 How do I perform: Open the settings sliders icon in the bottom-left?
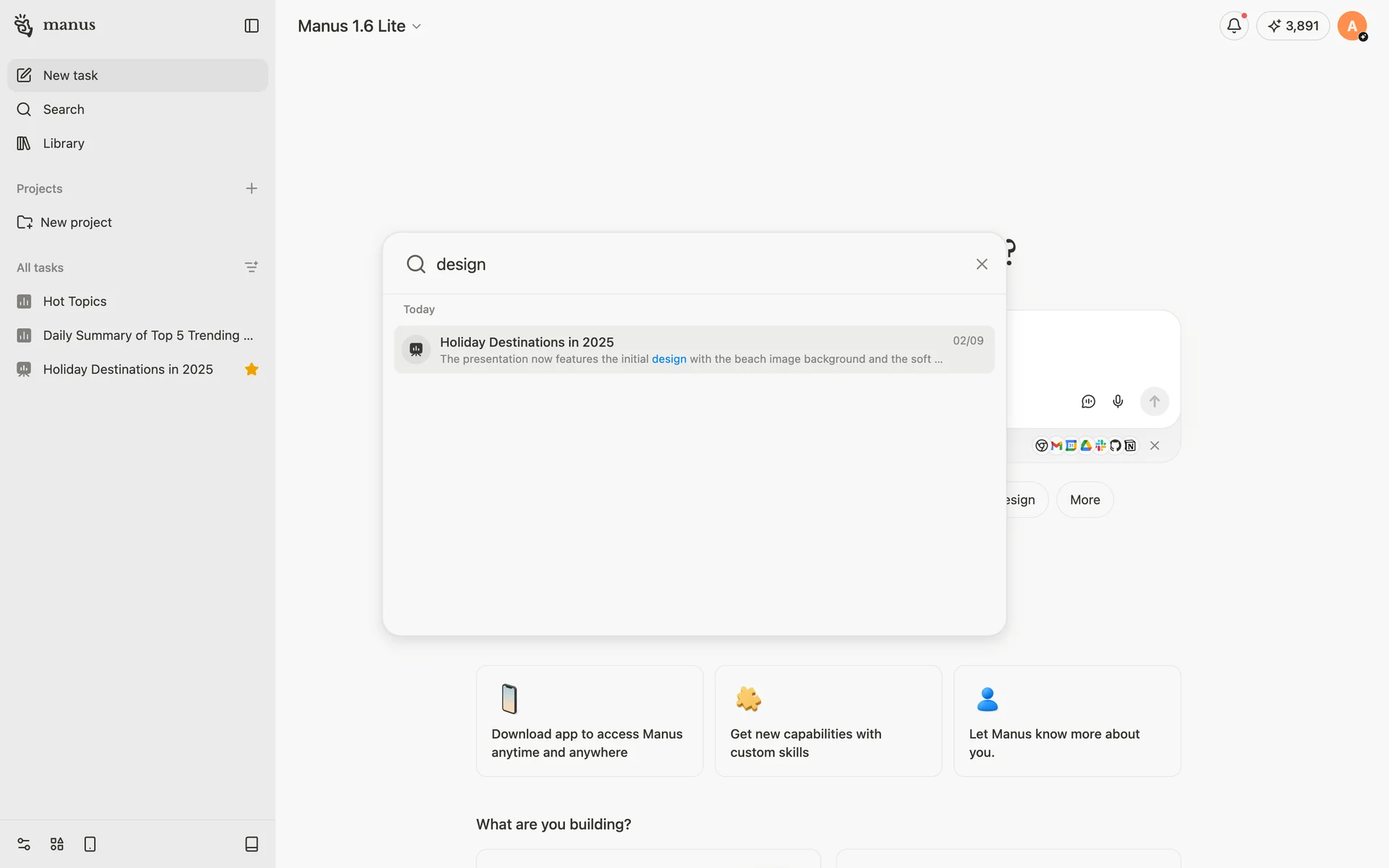tap(24, 844)
